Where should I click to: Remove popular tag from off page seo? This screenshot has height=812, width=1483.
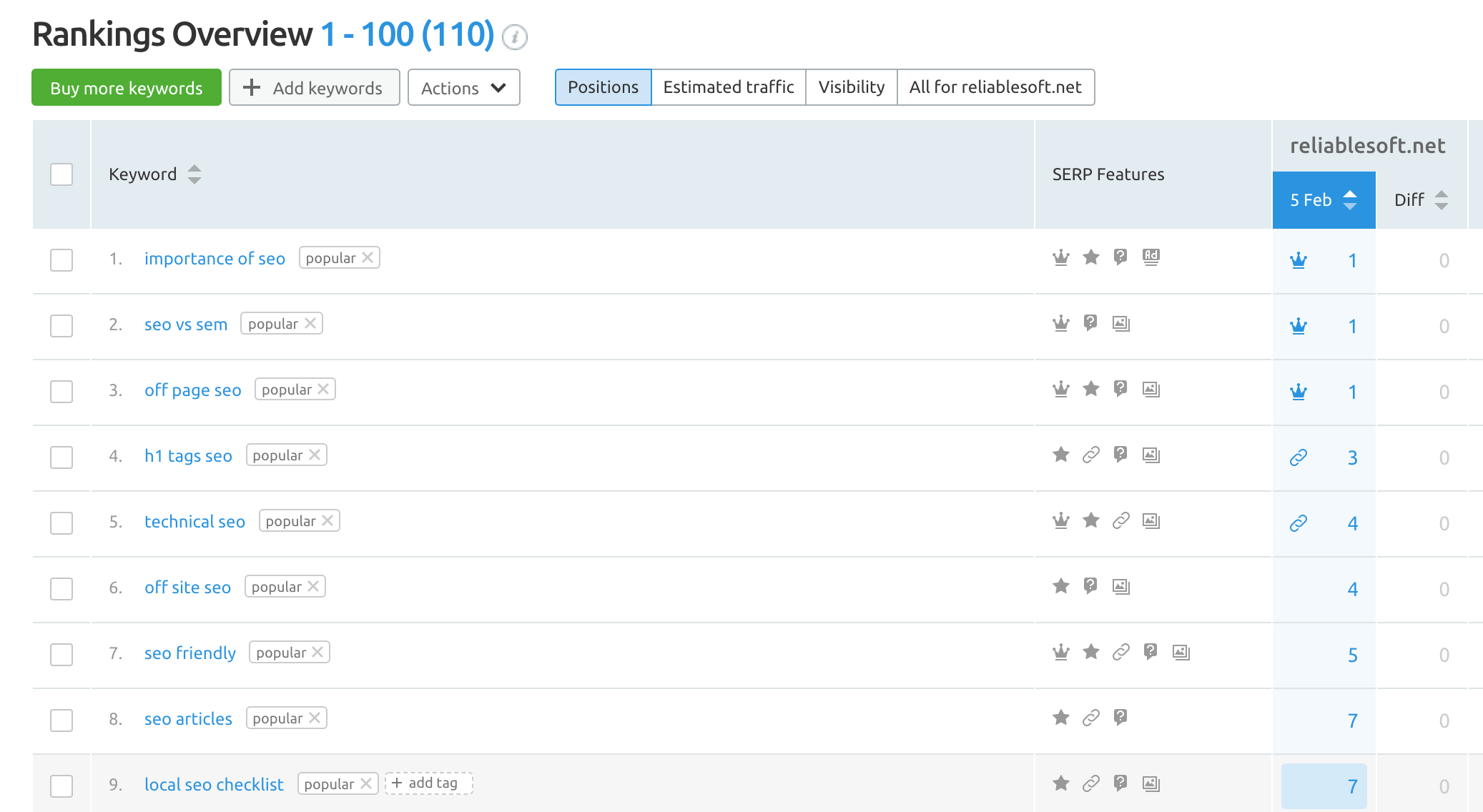[x=324, y=389]
